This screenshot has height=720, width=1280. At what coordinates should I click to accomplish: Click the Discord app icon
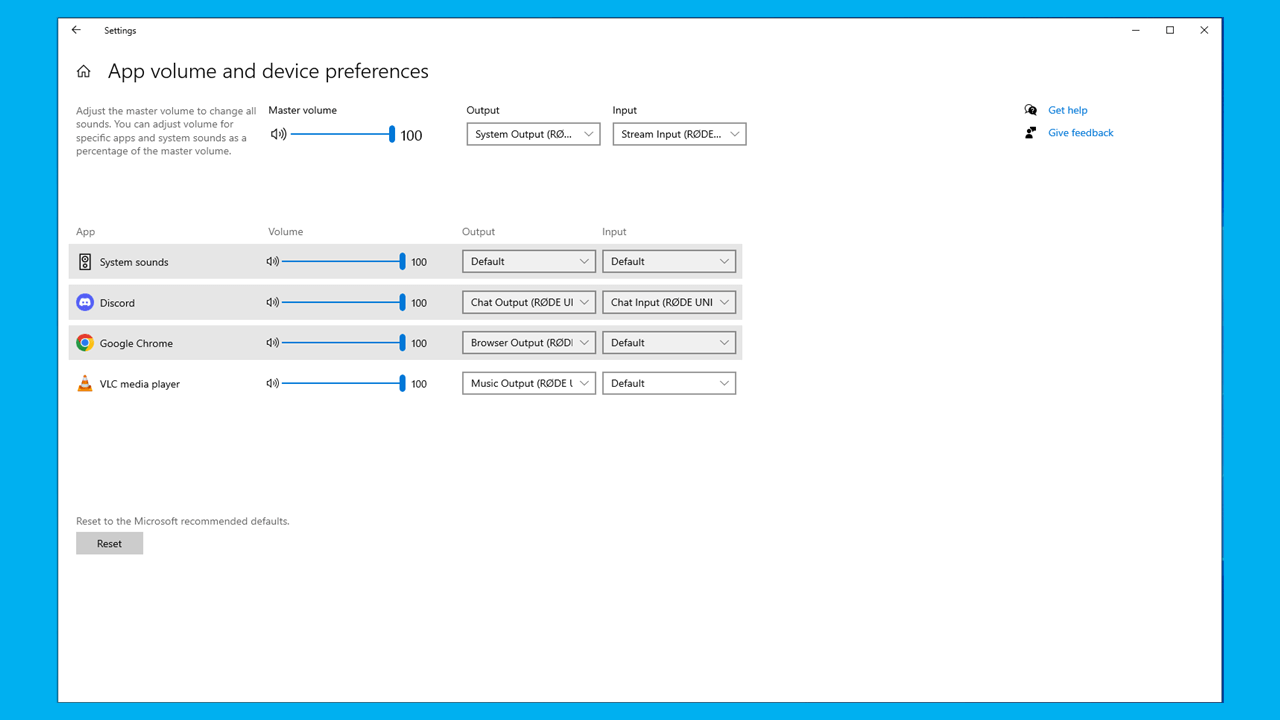click(x=85, y=302)
